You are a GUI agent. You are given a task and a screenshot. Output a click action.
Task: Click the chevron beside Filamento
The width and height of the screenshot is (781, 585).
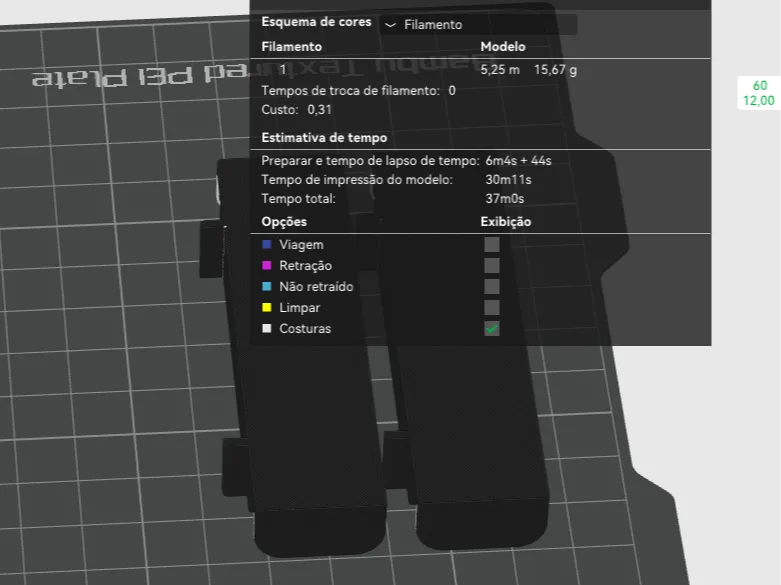point(390,25)
